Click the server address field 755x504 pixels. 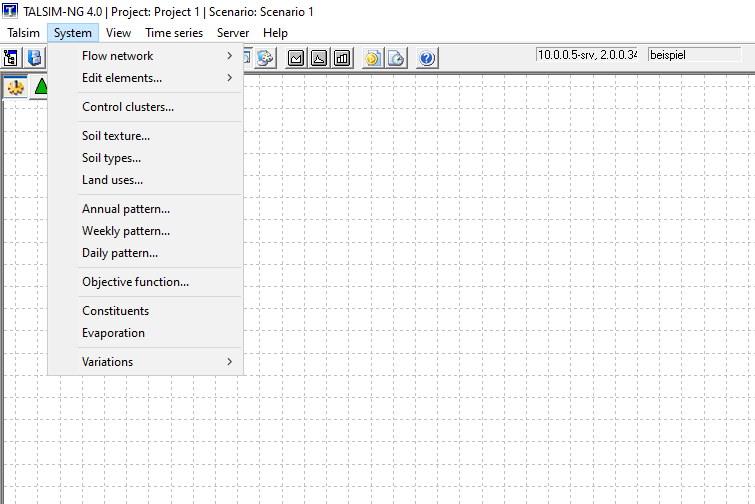click(x=586, y=55)
